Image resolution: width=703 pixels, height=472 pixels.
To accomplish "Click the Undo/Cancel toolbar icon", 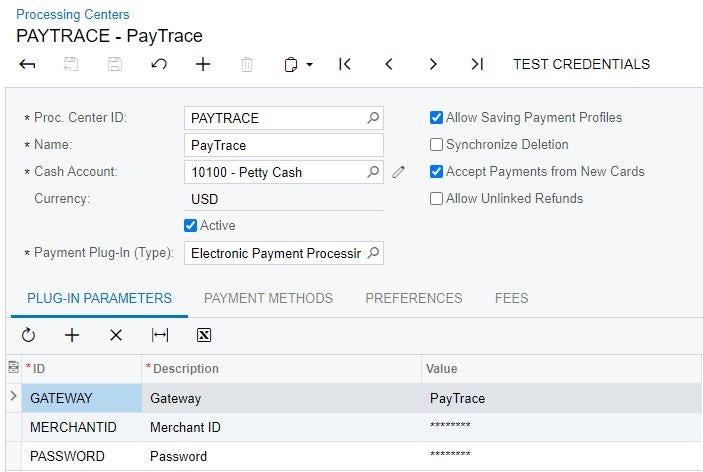I will pyautogui.click(x=159, y=65).
